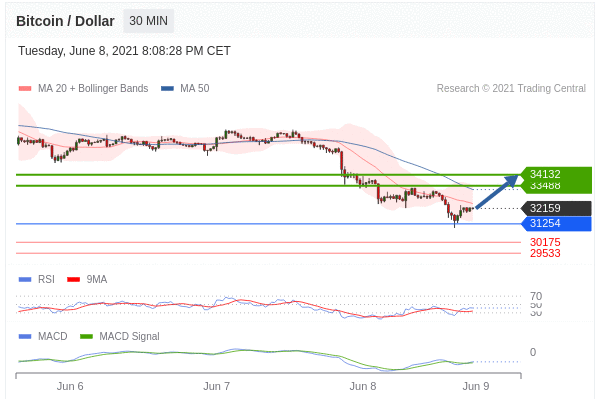595x399 pixels.
Task: Click the blue upward forecast arrow
Action: point(497,191)
